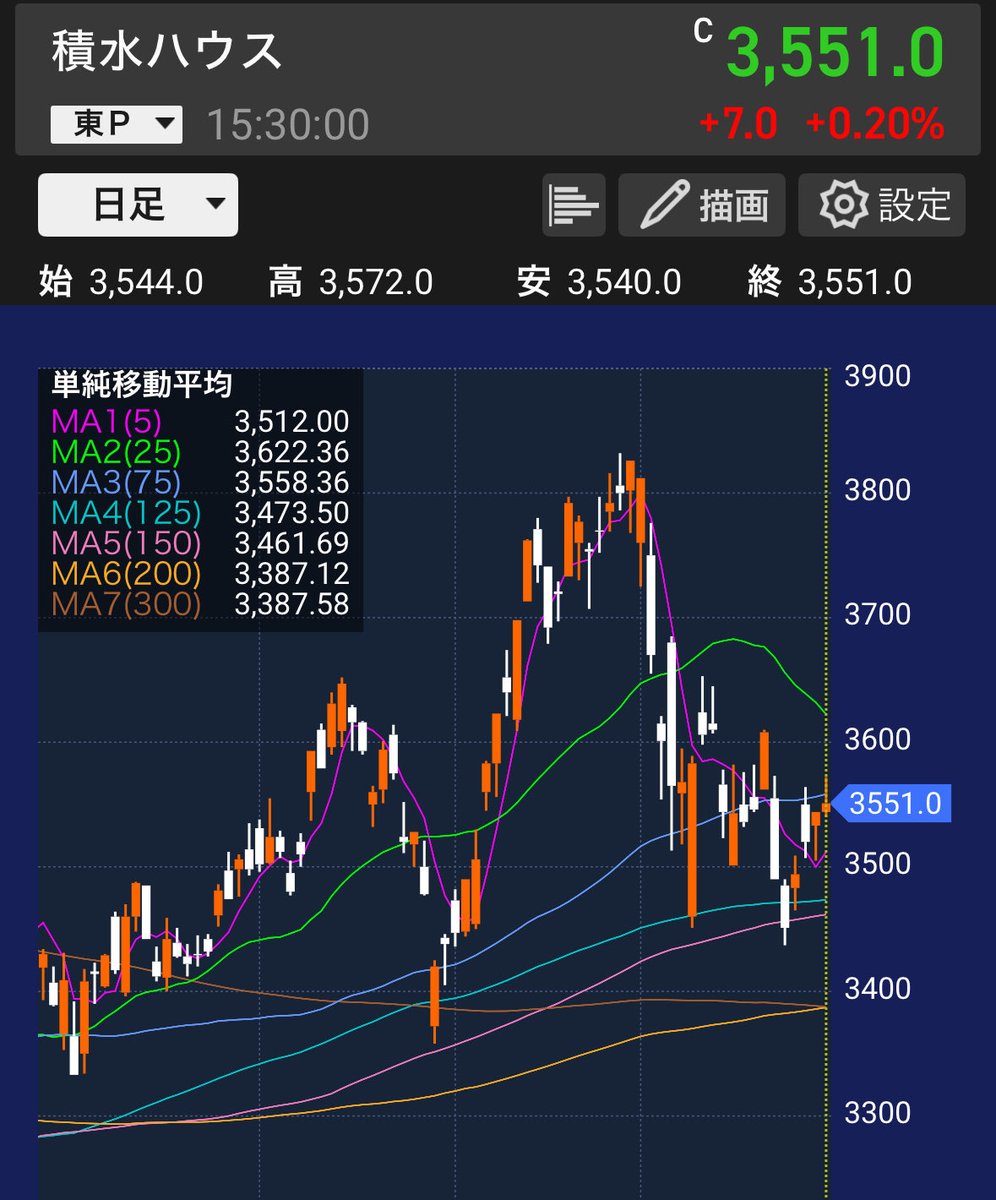This screenshot has width=996, height=1200.
Task: Click the 3400 axis label
Action: (877, 988)
